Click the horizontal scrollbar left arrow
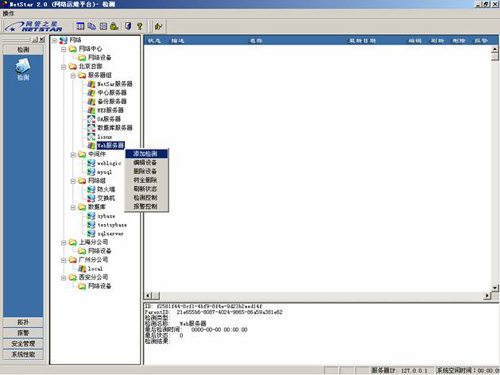The height and width of the screenshot is (375, 500). [x=148, y=295]
